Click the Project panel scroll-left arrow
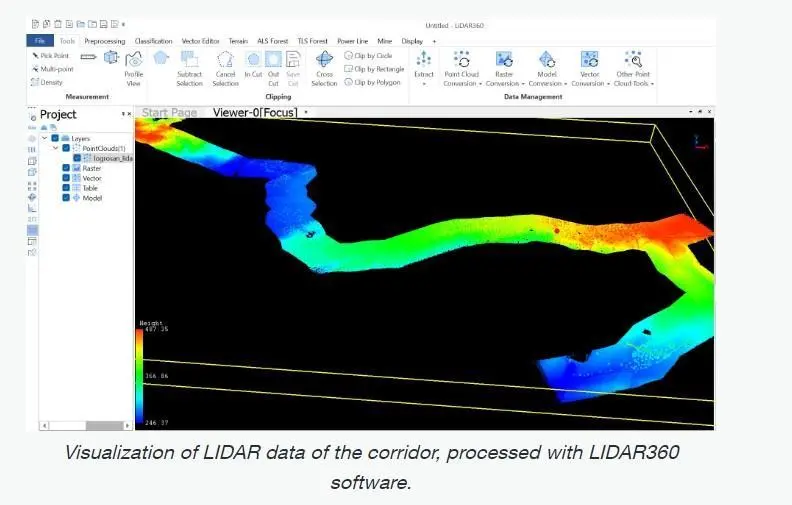Viewport: 792px width, 505px height. pyautogui.click(x=44, y=426)
